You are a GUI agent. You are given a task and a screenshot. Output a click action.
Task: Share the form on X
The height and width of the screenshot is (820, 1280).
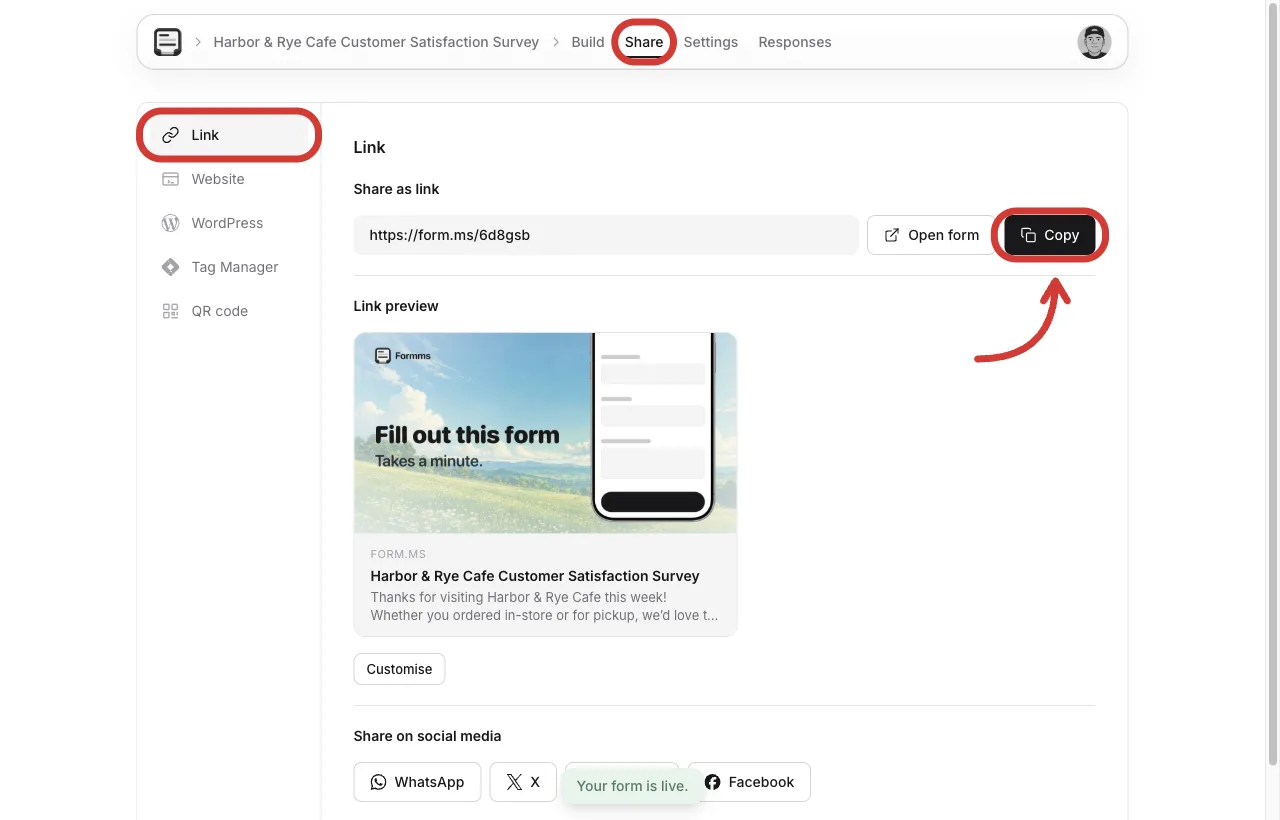pos(523,782)
